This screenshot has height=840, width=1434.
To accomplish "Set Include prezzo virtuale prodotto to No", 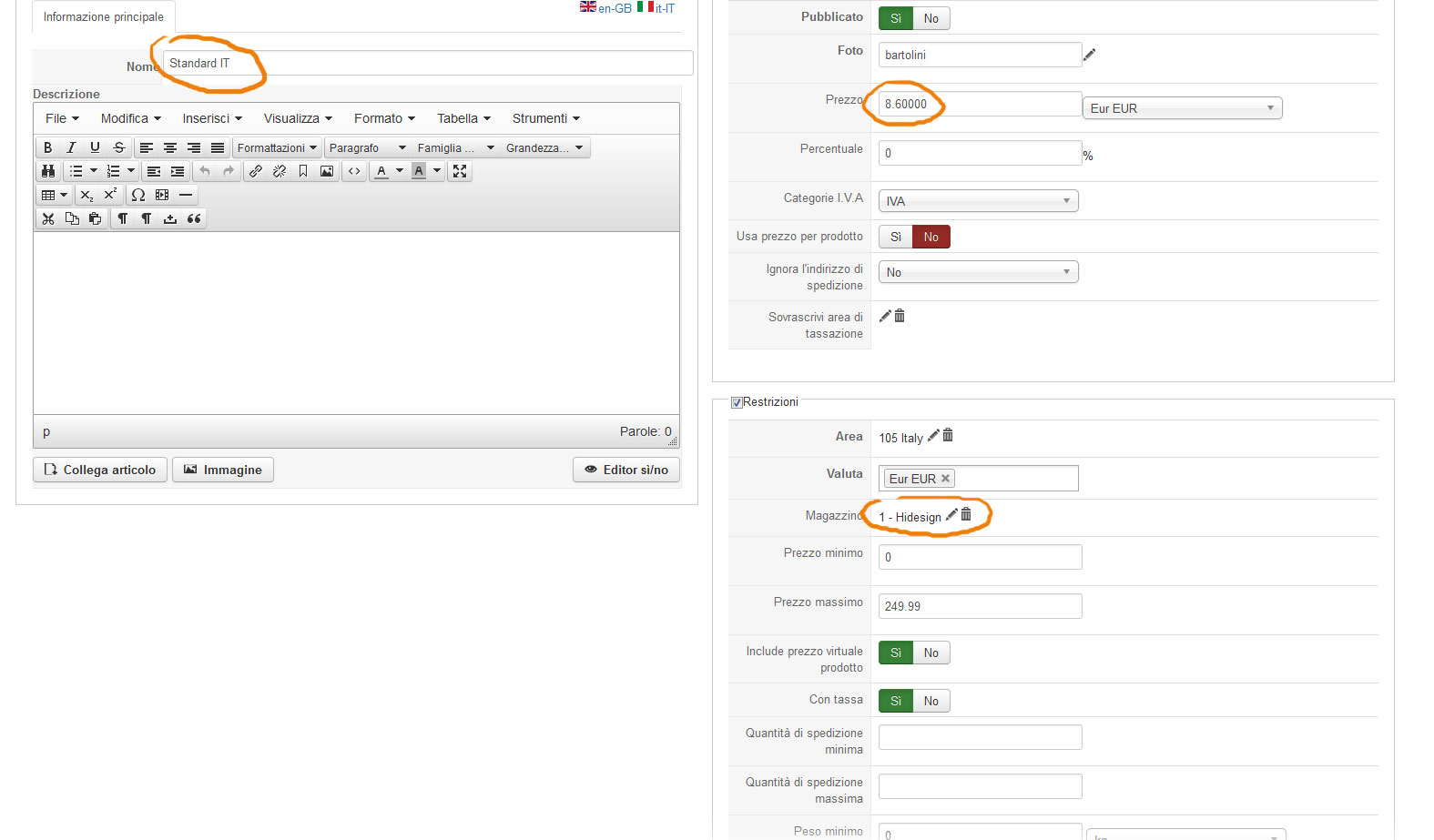I will [x=931, y=653].
